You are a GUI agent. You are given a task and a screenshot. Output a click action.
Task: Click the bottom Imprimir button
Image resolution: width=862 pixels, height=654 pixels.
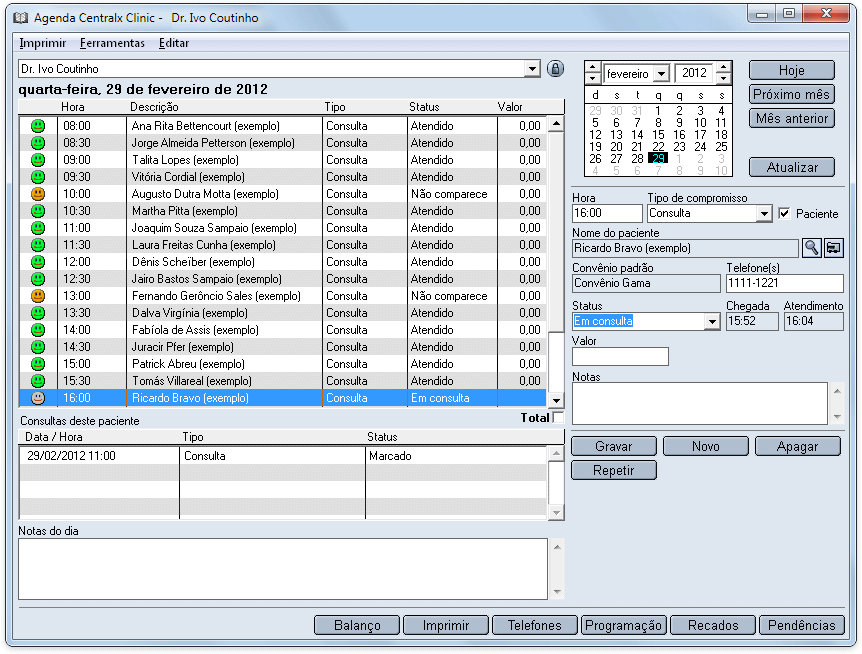[x=446, y=625]
